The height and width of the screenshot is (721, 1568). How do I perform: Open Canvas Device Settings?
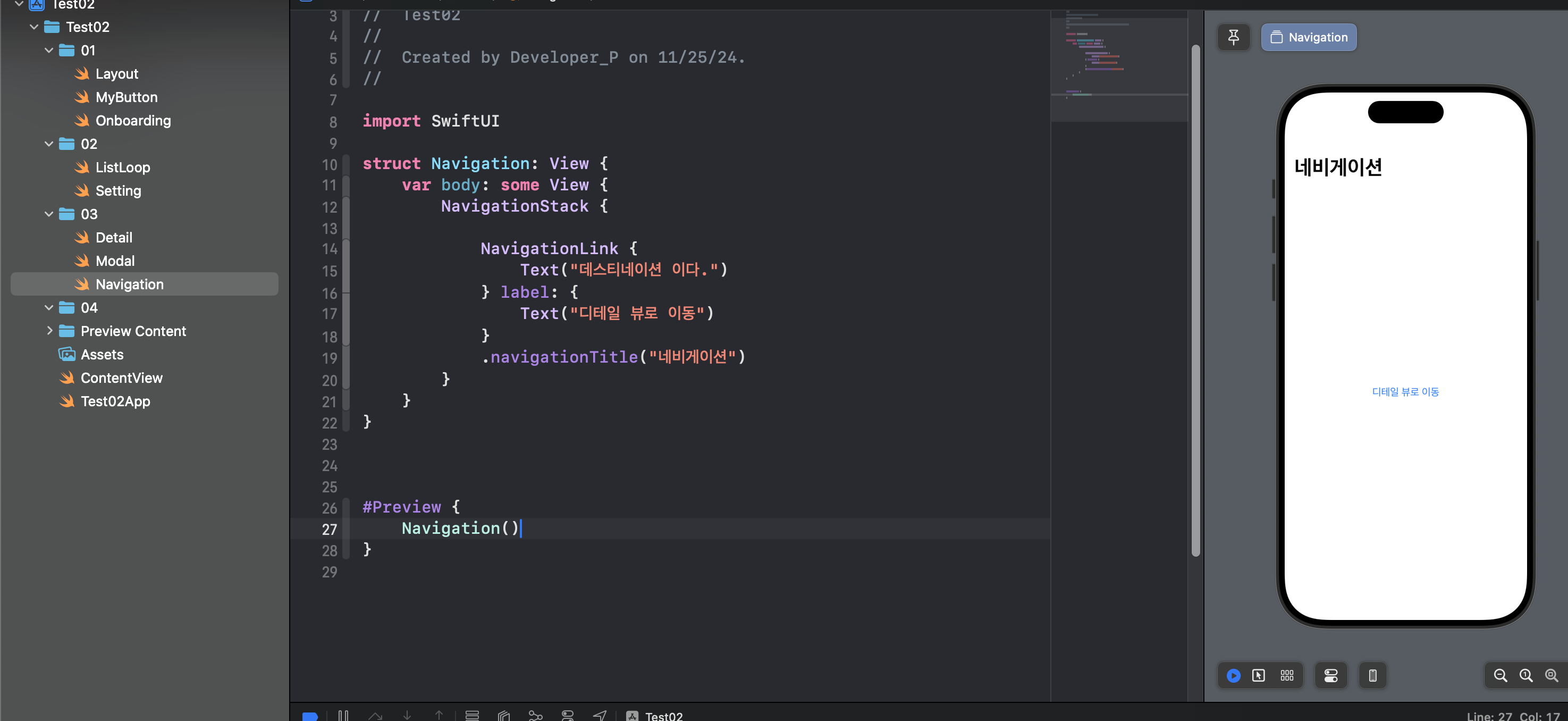(1330, 675)
